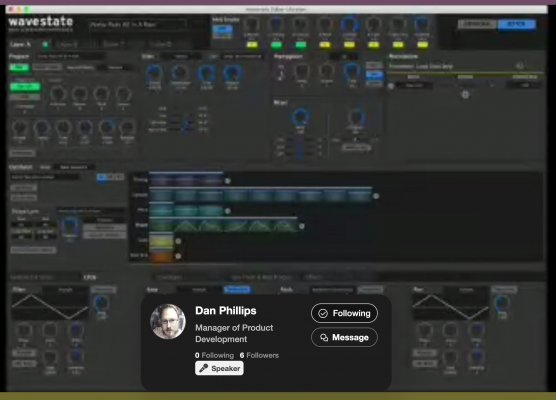Image resolution: width=556 pixels, height=400 pixels.
Task: Toggle the first yellow Mod Knob indicator
Action: [252, 45]
